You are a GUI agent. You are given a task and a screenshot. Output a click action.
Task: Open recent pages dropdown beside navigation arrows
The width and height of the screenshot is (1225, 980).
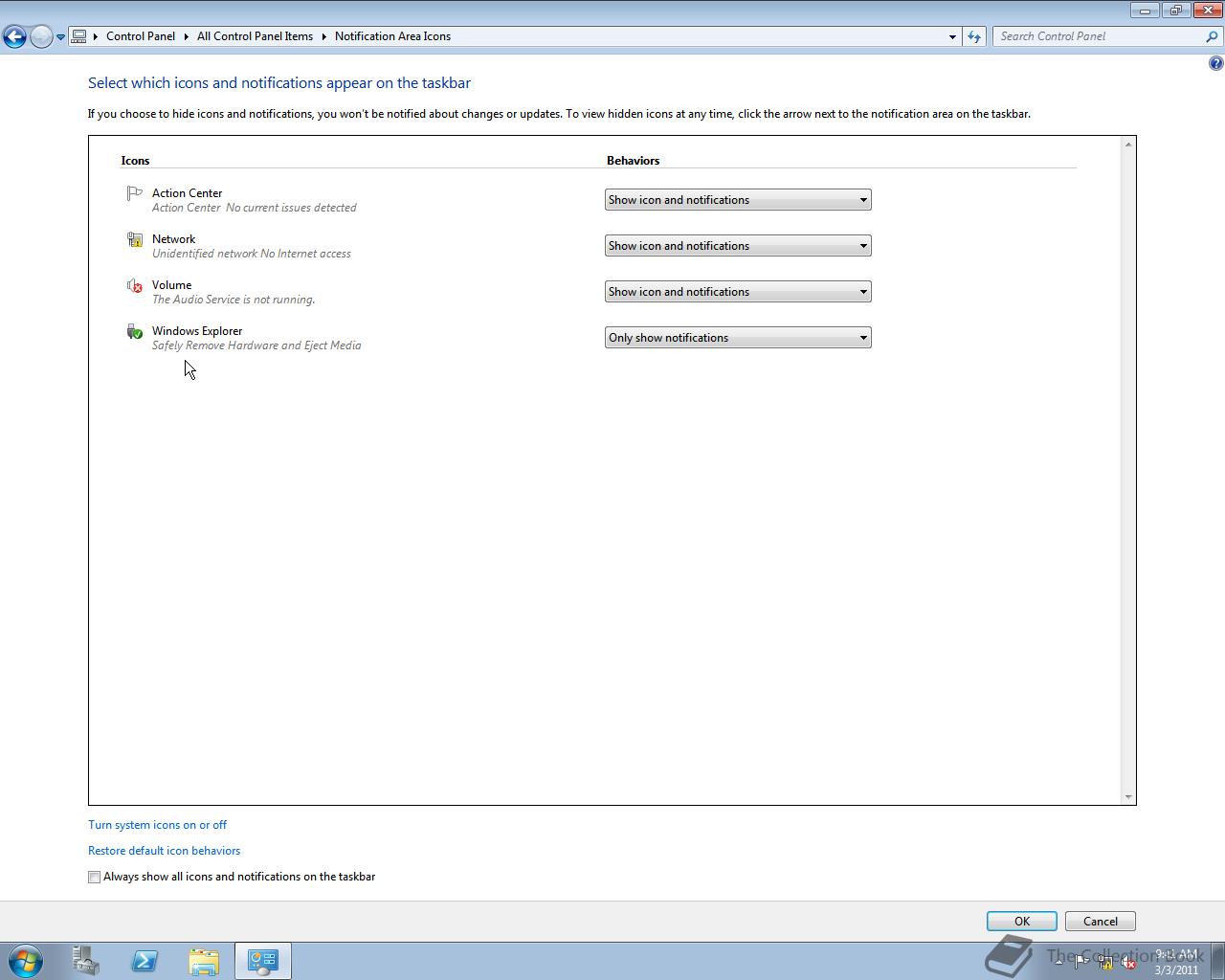(x=60, y=37)
